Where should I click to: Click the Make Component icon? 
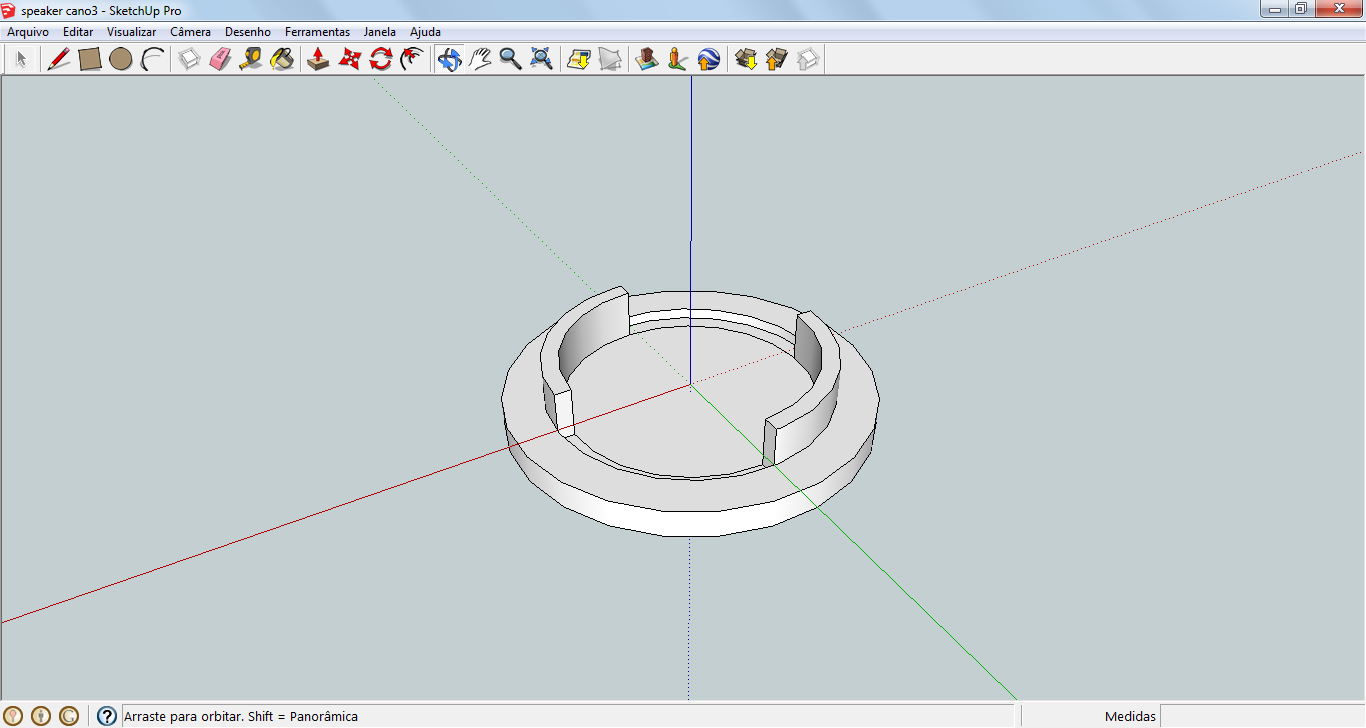[x=189, y=60]
